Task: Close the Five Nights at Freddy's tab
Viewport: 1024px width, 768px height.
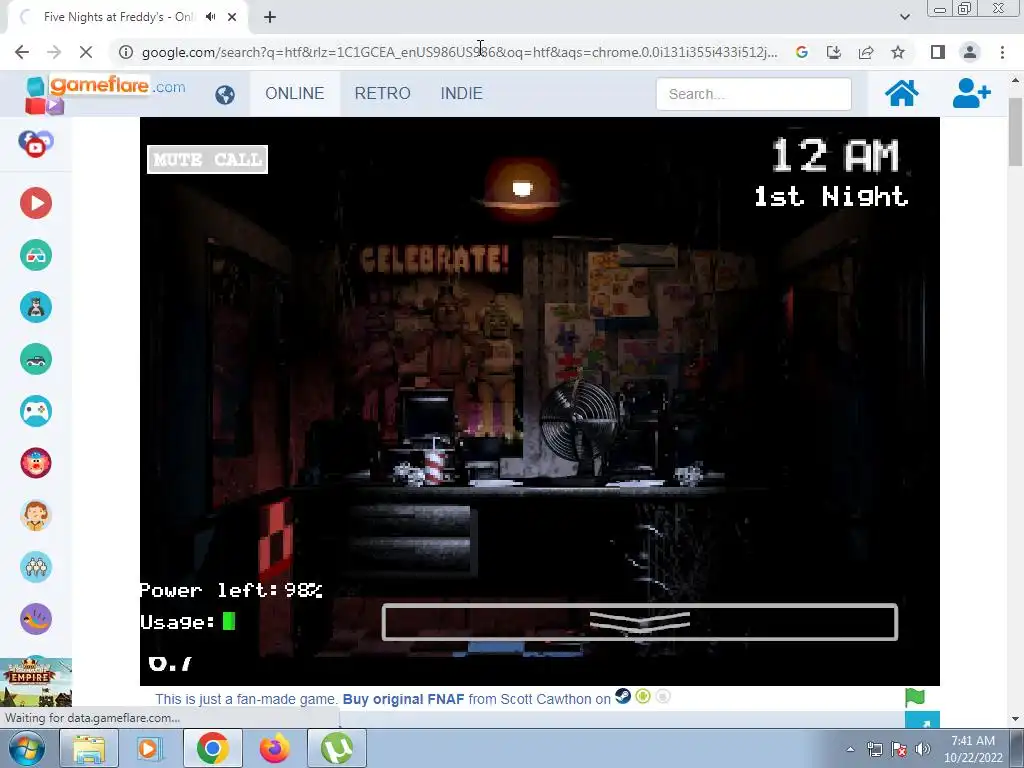Action: 232,17
